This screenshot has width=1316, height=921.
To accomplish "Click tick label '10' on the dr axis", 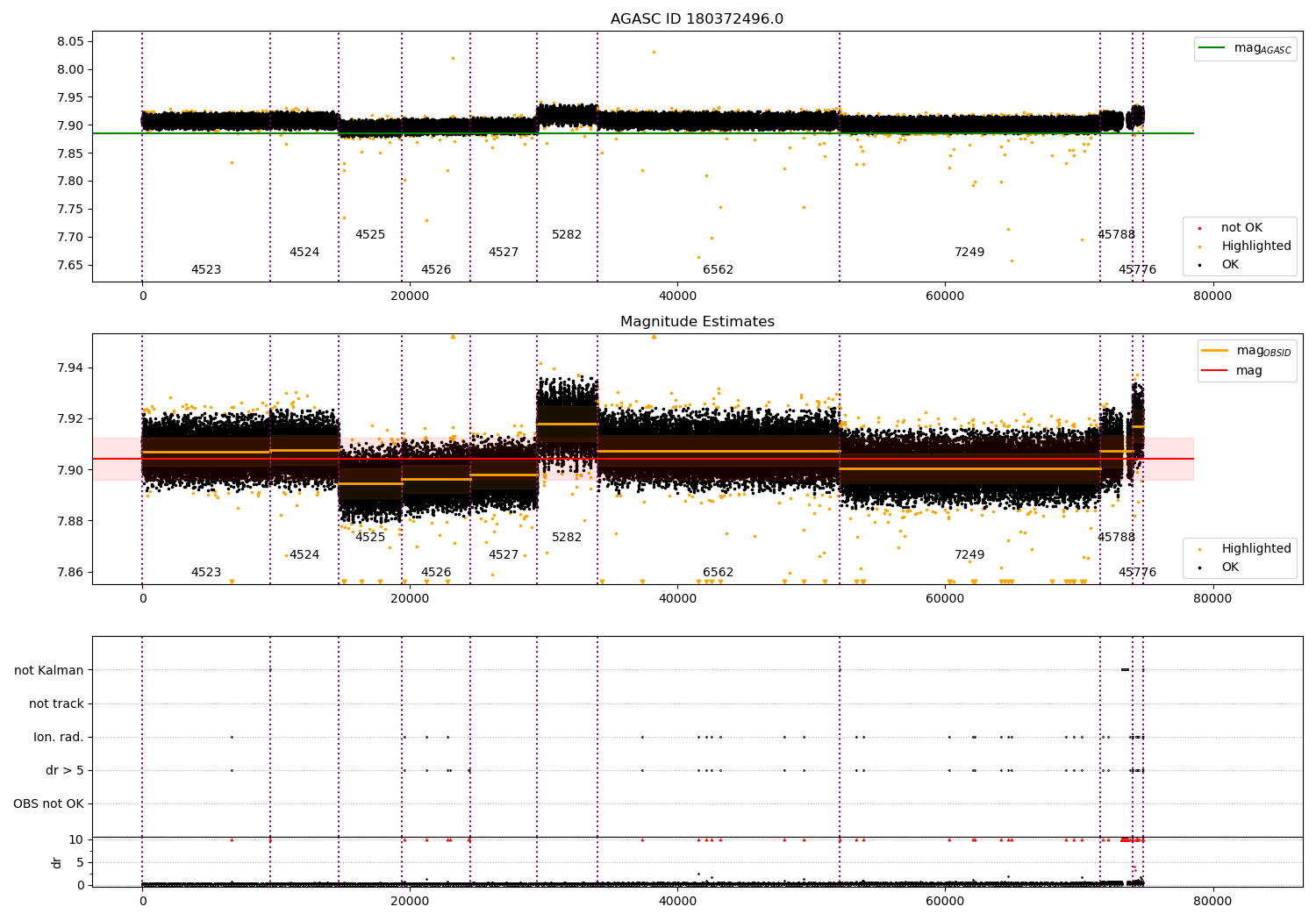I will click(76, 839).
